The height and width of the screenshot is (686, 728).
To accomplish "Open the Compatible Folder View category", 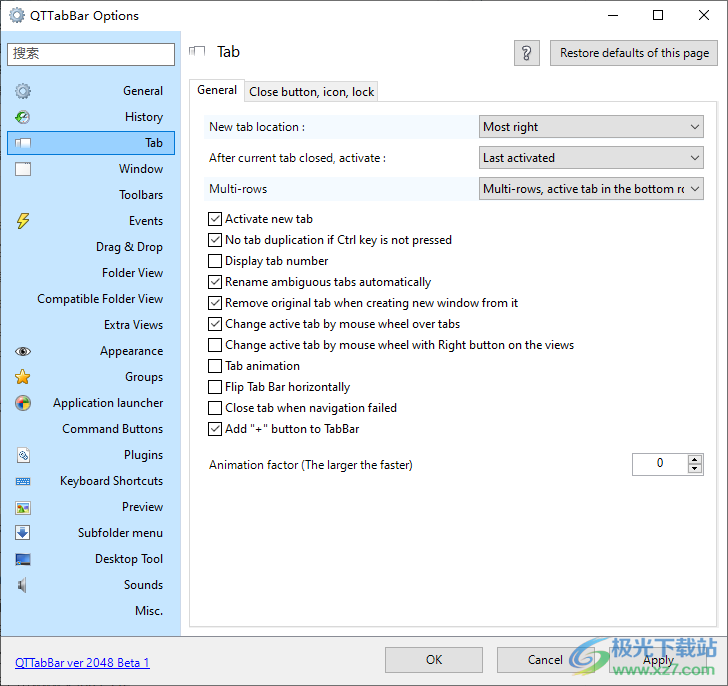I will 91,299.
